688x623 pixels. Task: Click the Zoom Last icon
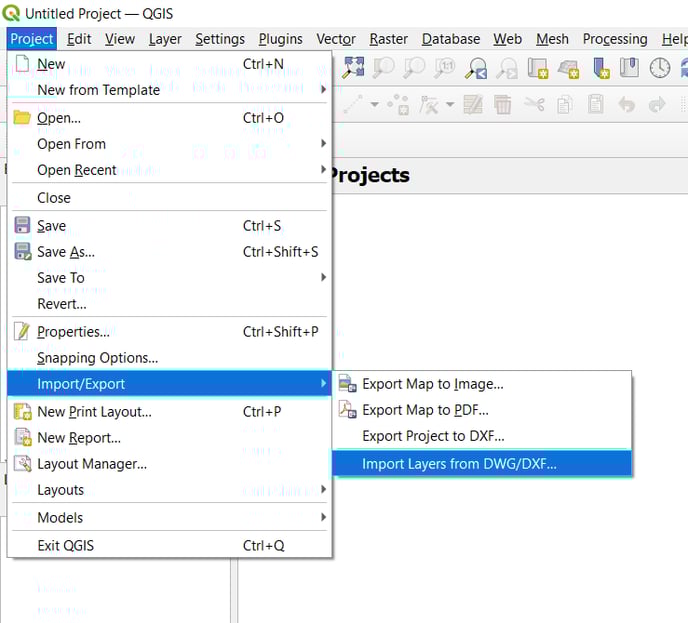tap(476, 68)
